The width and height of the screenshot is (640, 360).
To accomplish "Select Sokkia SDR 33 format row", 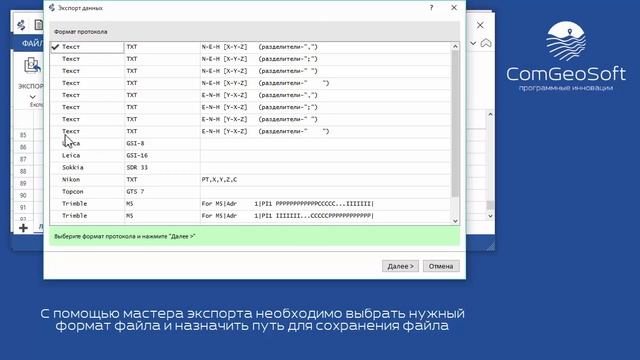I will [250, 167].
